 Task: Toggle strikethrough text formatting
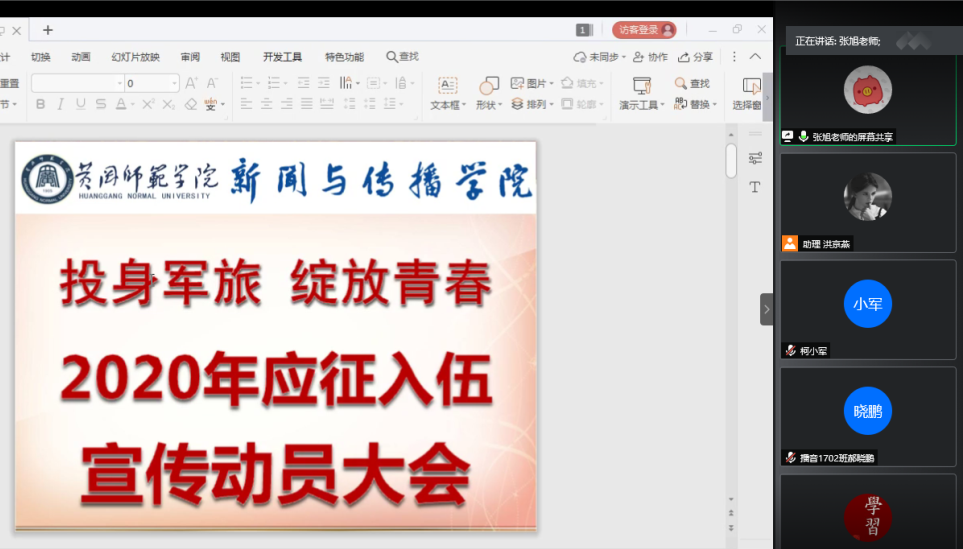pyautogui.click(x=100, y=104)
